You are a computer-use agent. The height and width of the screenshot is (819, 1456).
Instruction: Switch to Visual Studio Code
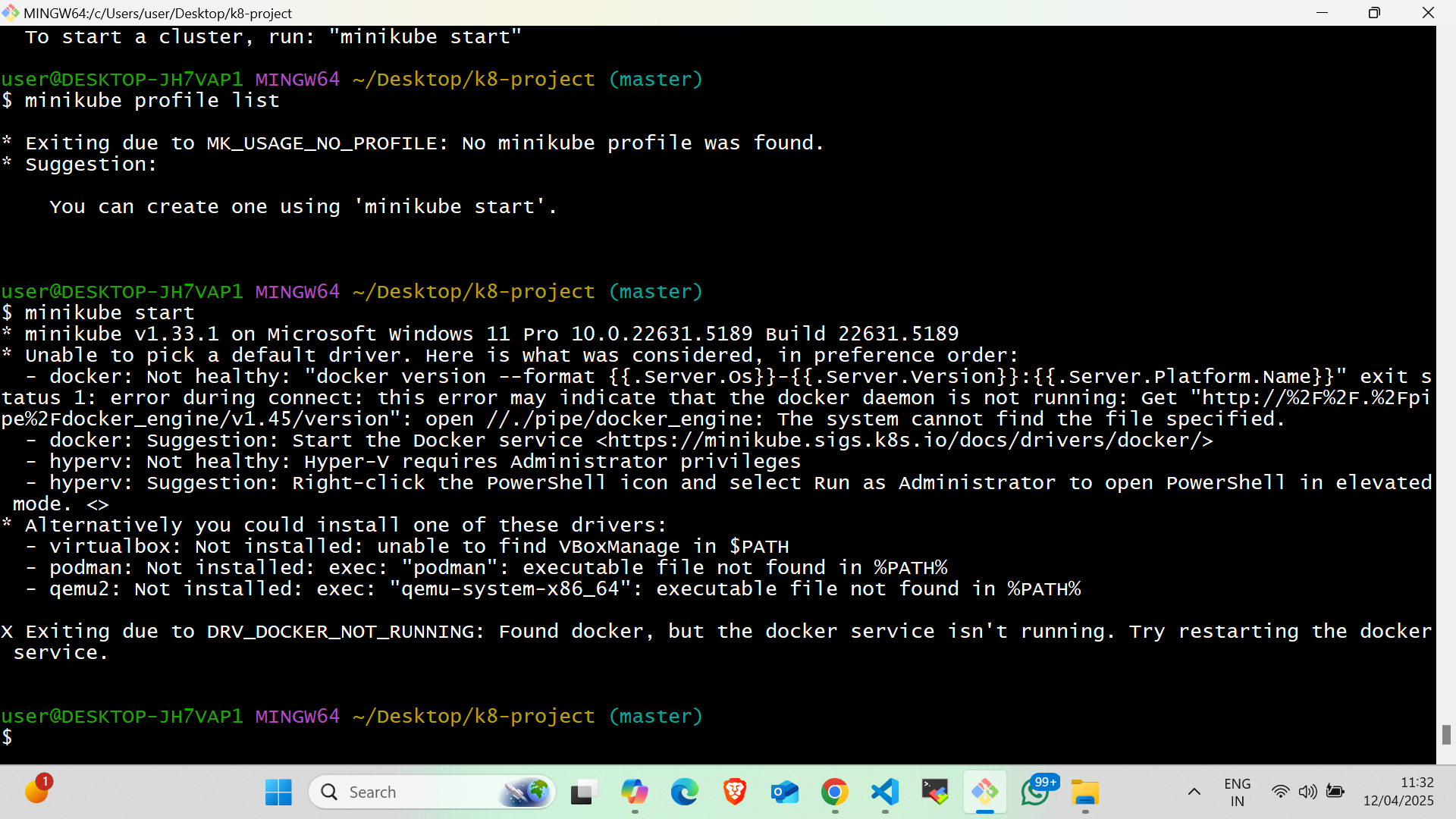point(884,792)
